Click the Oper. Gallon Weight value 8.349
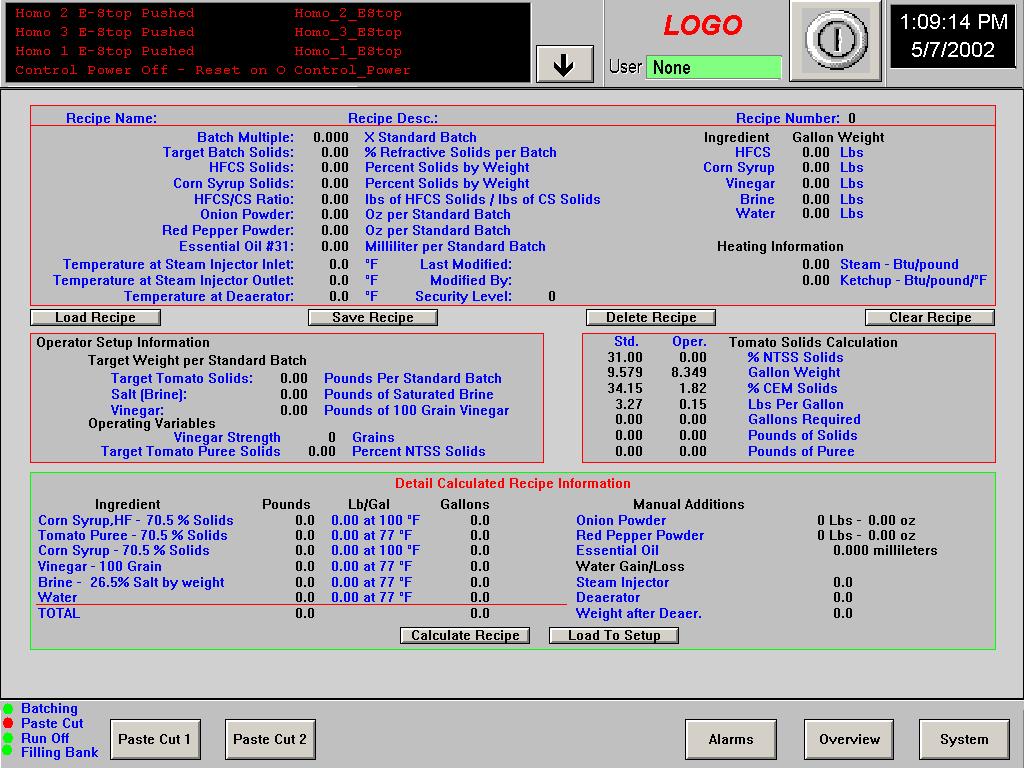Image resolution: width=1024 pixels, height=768 pixels. click(x=689, y=372)
